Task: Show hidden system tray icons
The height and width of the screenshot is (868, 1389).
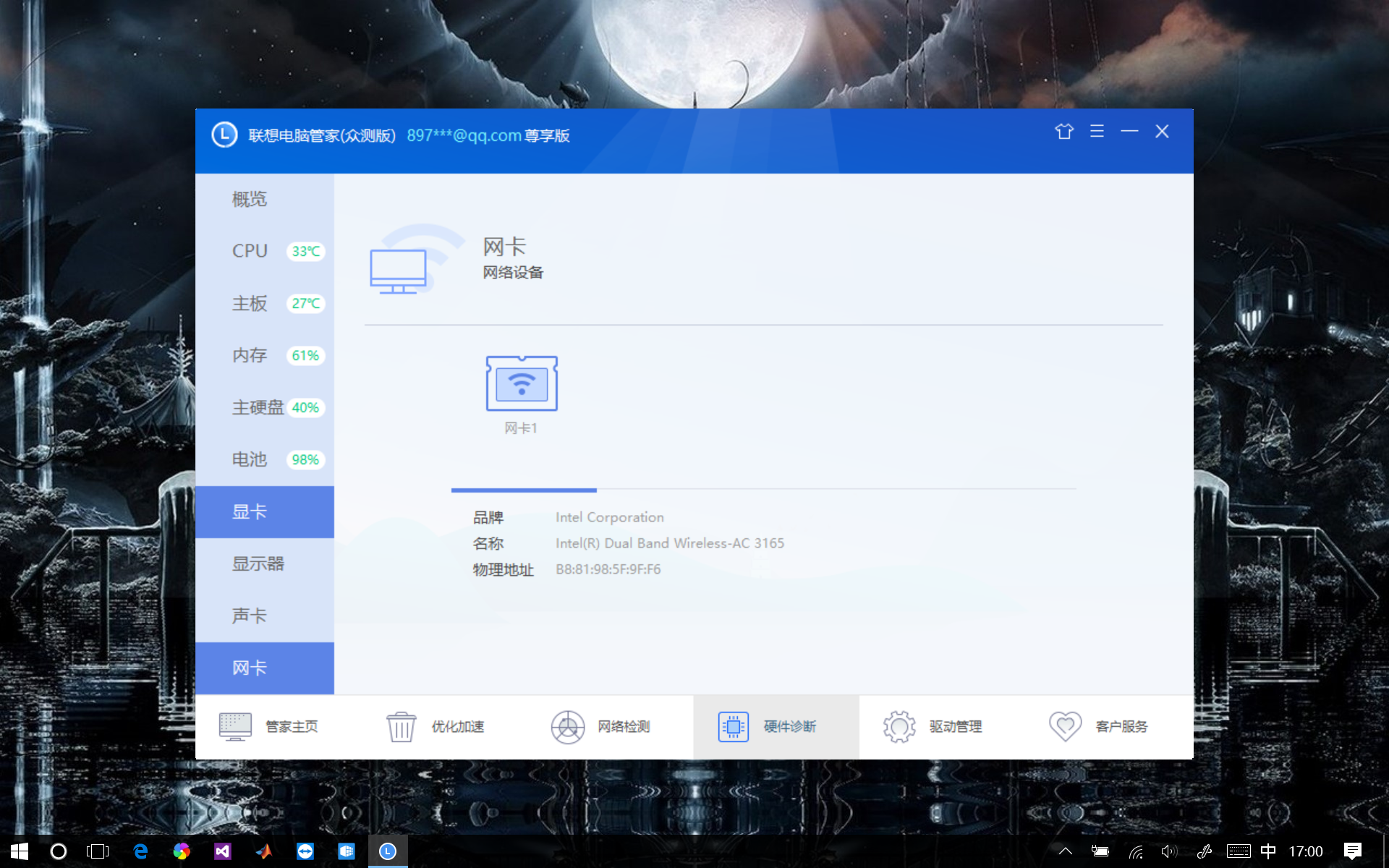Action: (x=1065, y=851)
